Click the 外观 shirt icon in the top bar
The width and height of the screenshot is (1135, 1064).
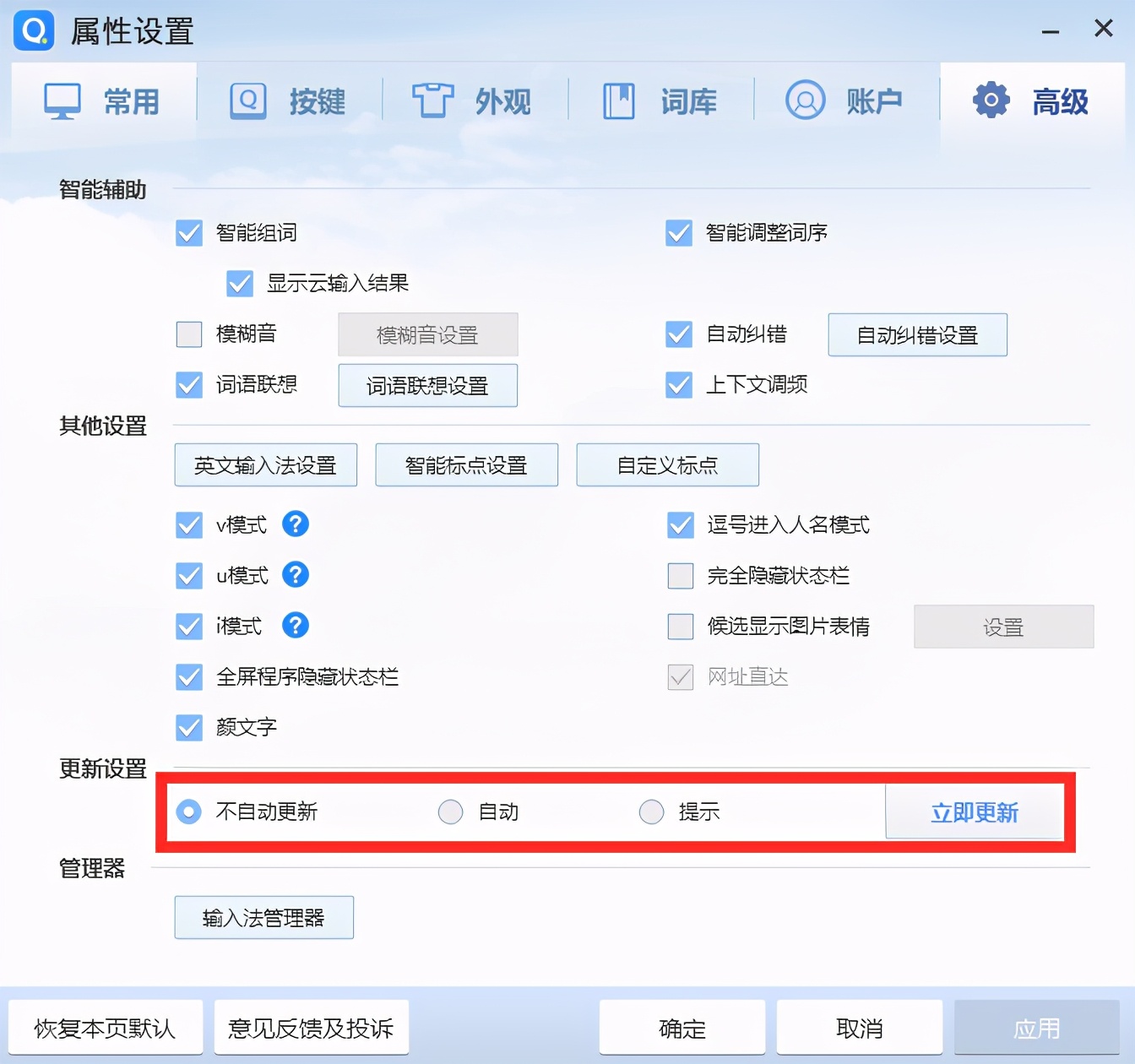[434, 100]
